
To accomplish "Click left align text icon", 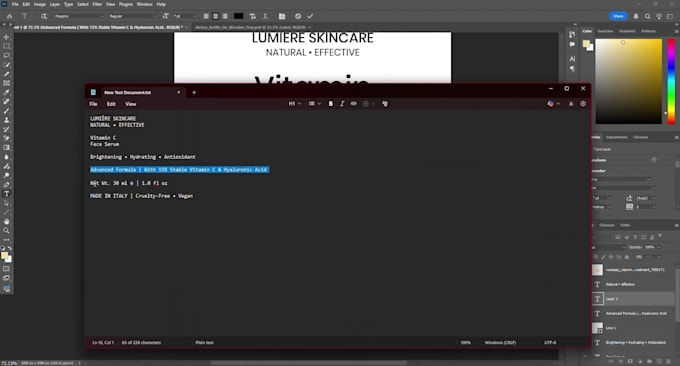I will point(206,16).
